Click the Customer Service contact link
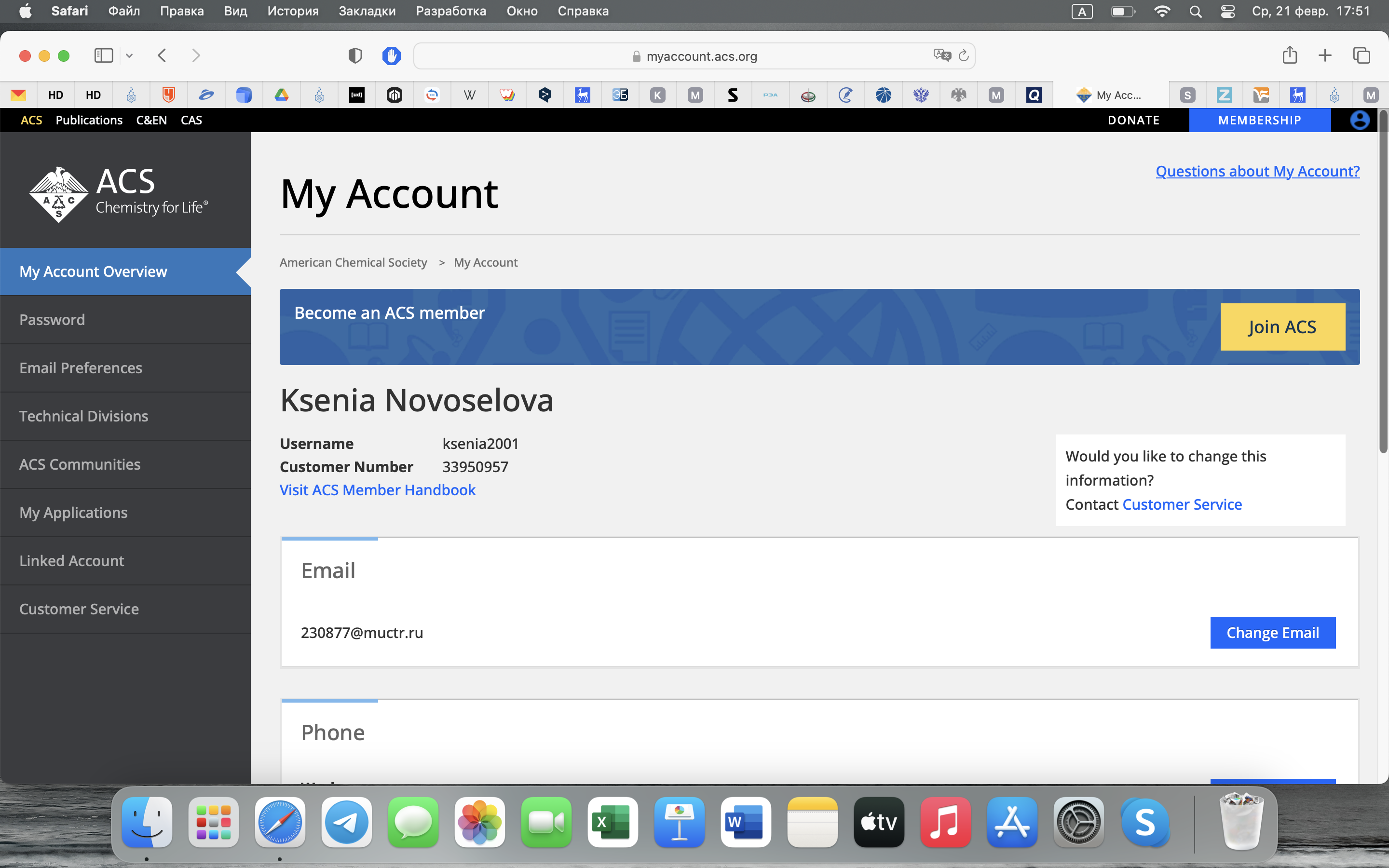The image size is (1389, 868). (x=1182, y=504)
